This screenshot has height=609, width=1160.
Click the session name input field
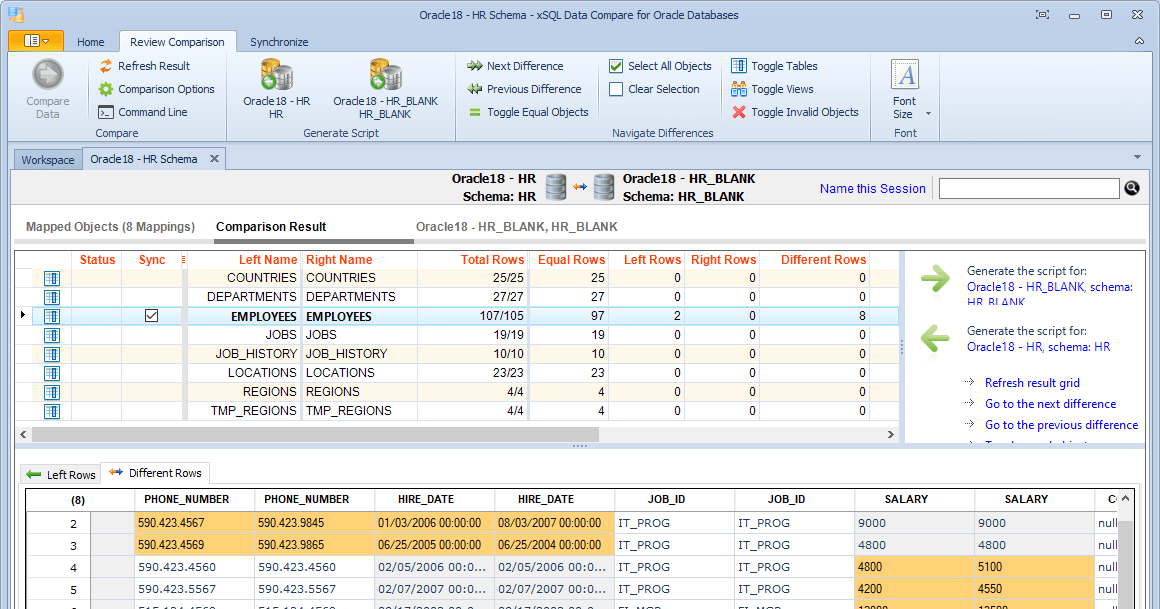point(1029,187)
